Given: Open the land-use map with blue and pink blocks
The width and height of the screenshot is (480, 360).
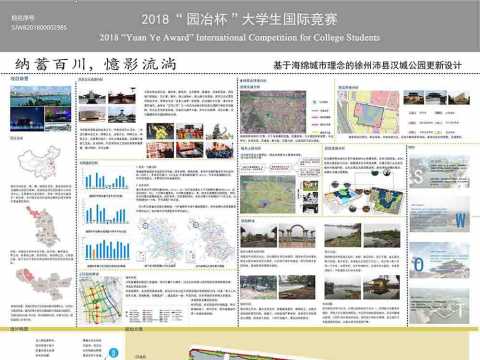Looking at the screenshot, I should tap(368, 112).
